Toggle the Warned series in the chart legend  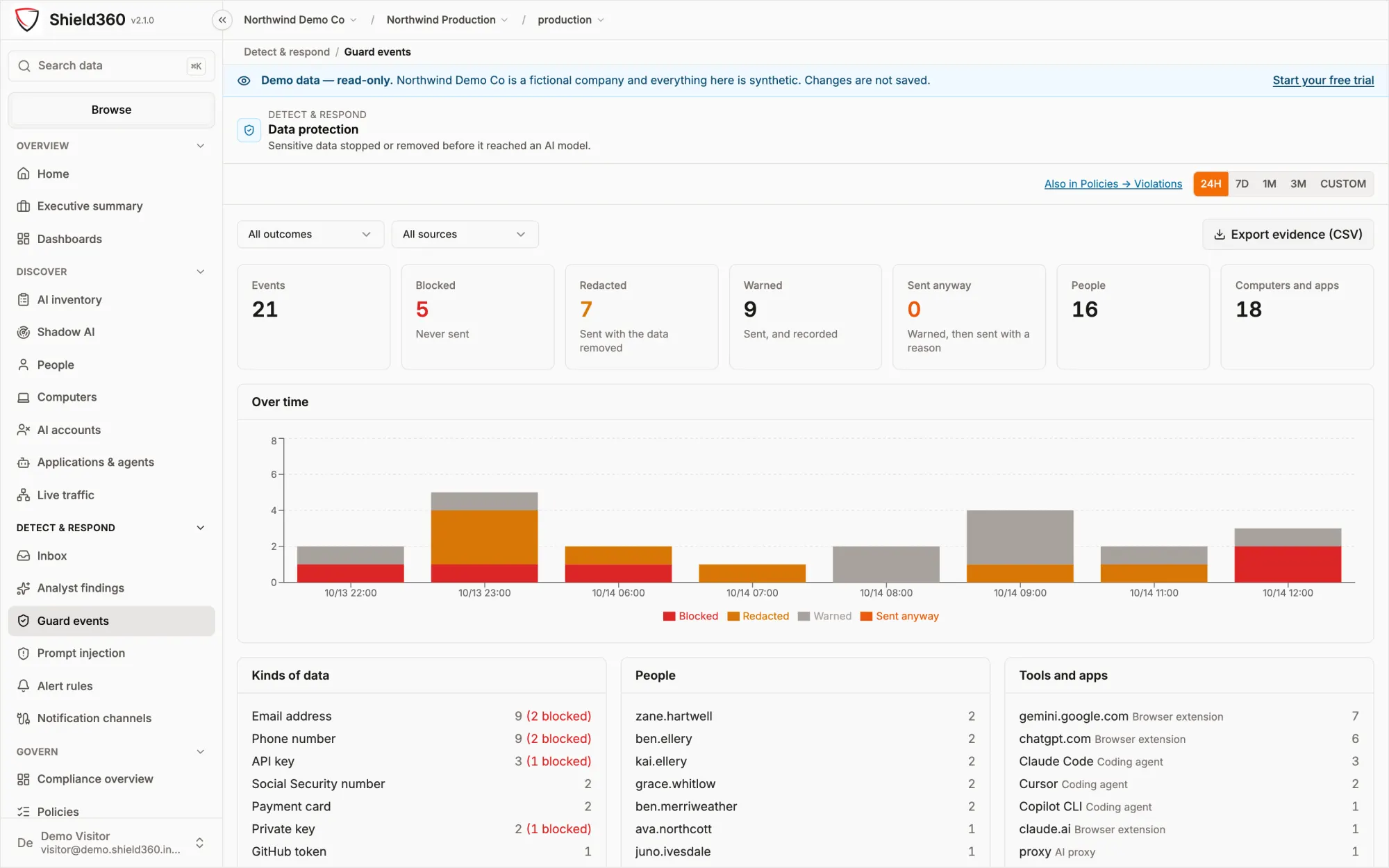[x=825, y=616]
